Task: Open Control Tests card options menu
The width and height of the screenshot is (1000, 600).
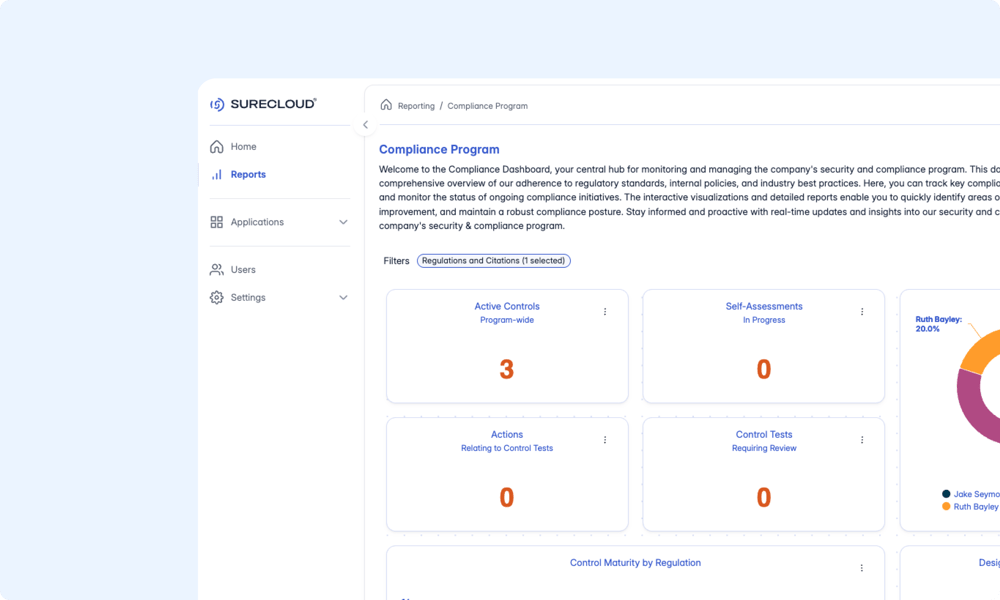Action: pos(862,440)
